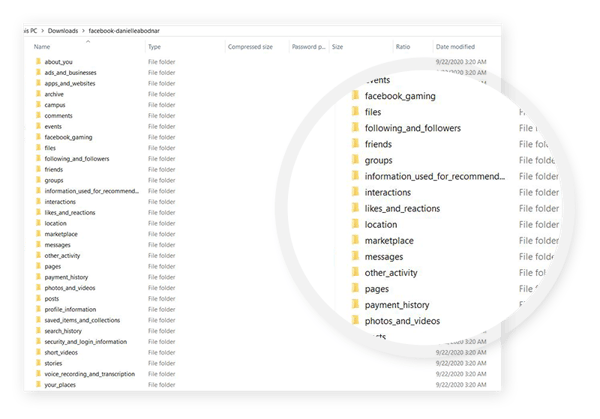600x419 pixels.
Task: Click payment_history folder icon in magnified view
Action: [x=355, y=304]
